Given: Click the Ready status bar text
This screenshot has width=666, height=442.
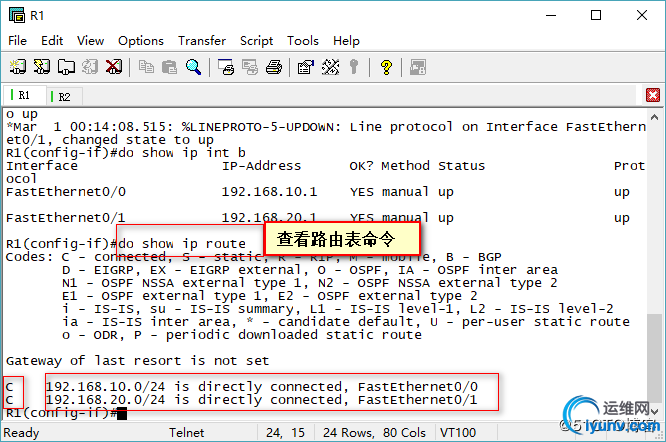Looking at the screenshot, I should [21, 433].
